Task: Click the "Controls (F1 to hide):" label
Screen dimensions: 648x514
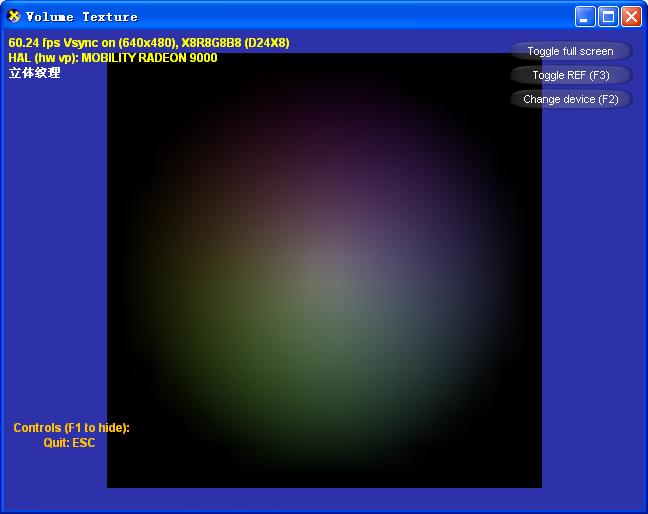Action: click(x=71, y=428)
